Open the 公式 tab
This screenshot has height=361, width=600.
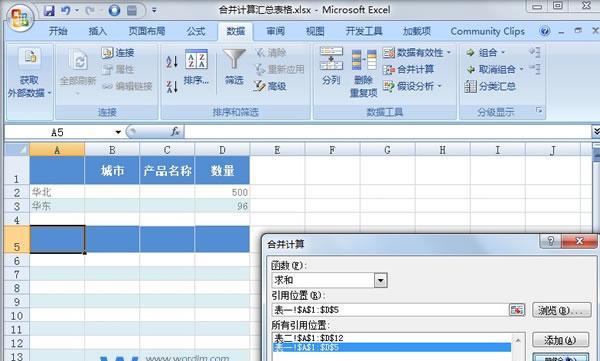point(196,31)
